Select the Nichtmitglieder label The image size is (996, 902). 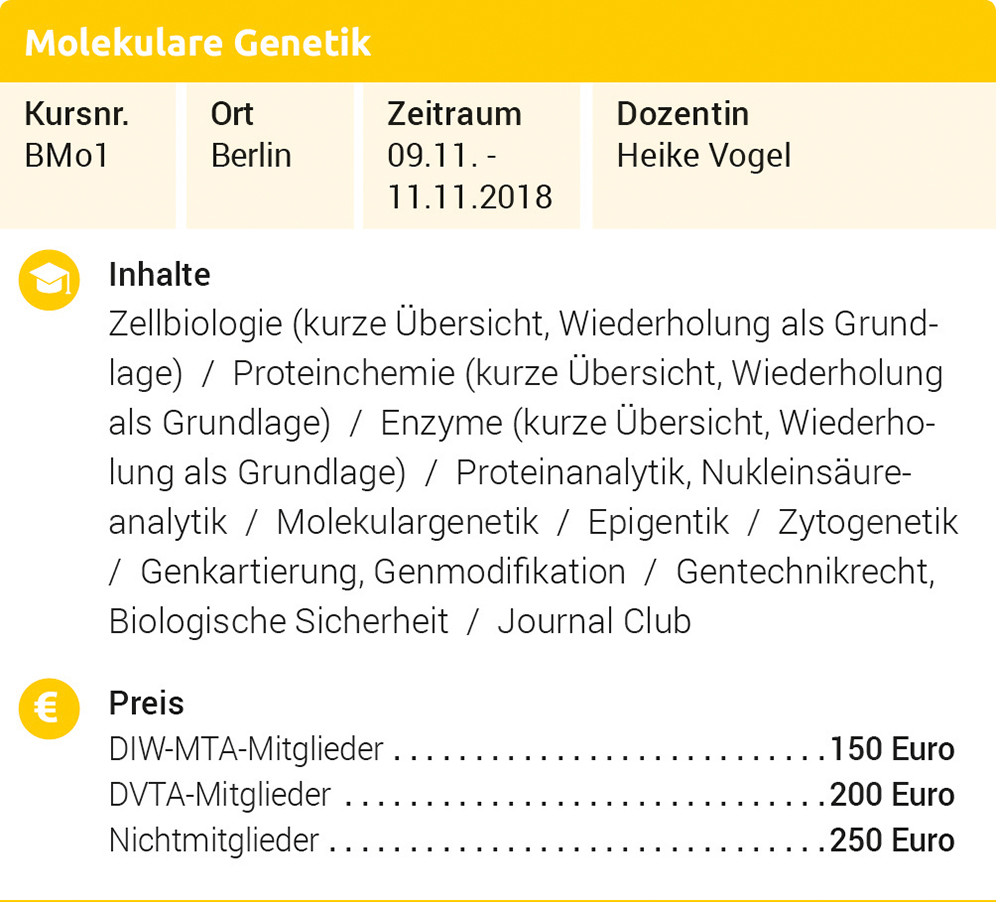(x=214, y=840)
